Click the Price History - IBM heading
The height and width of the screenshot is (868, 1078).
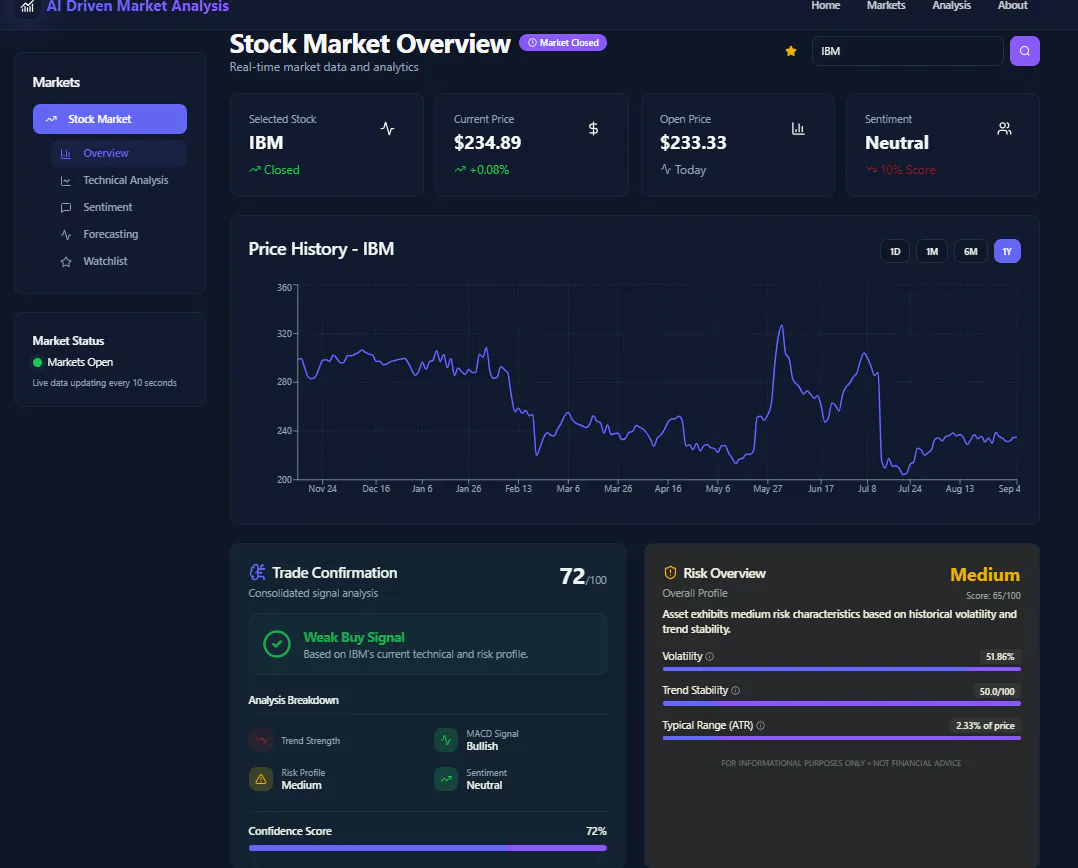pos(321,249)
